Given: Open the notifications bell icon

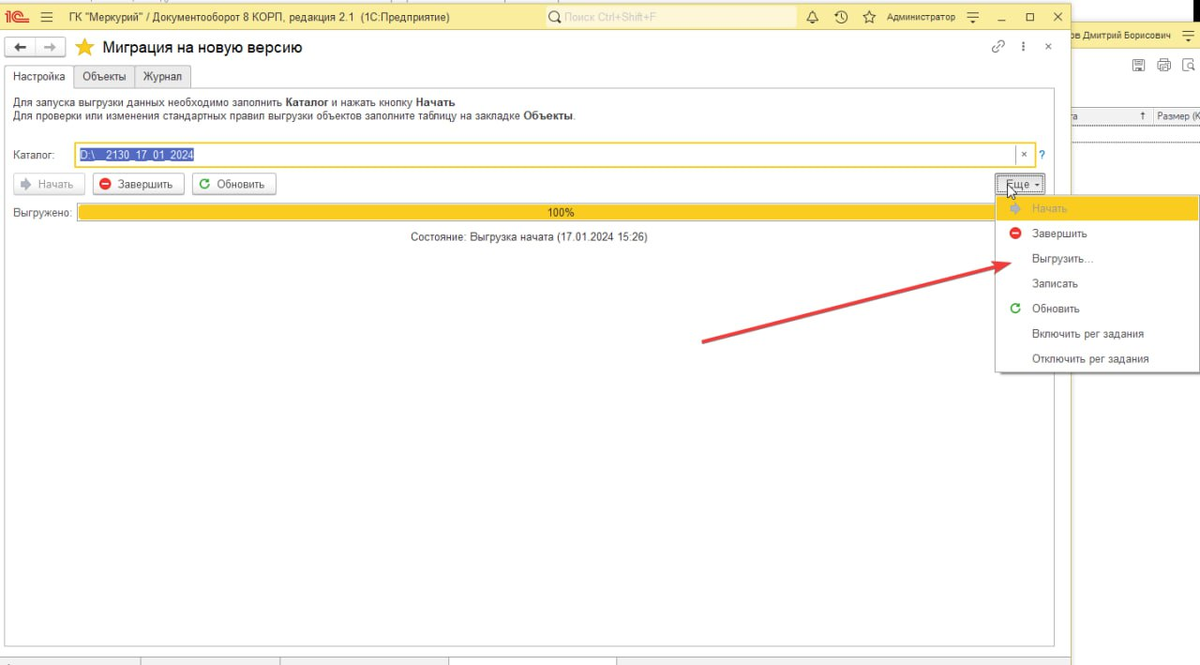Looking at the screenshot, I should 812,17.
